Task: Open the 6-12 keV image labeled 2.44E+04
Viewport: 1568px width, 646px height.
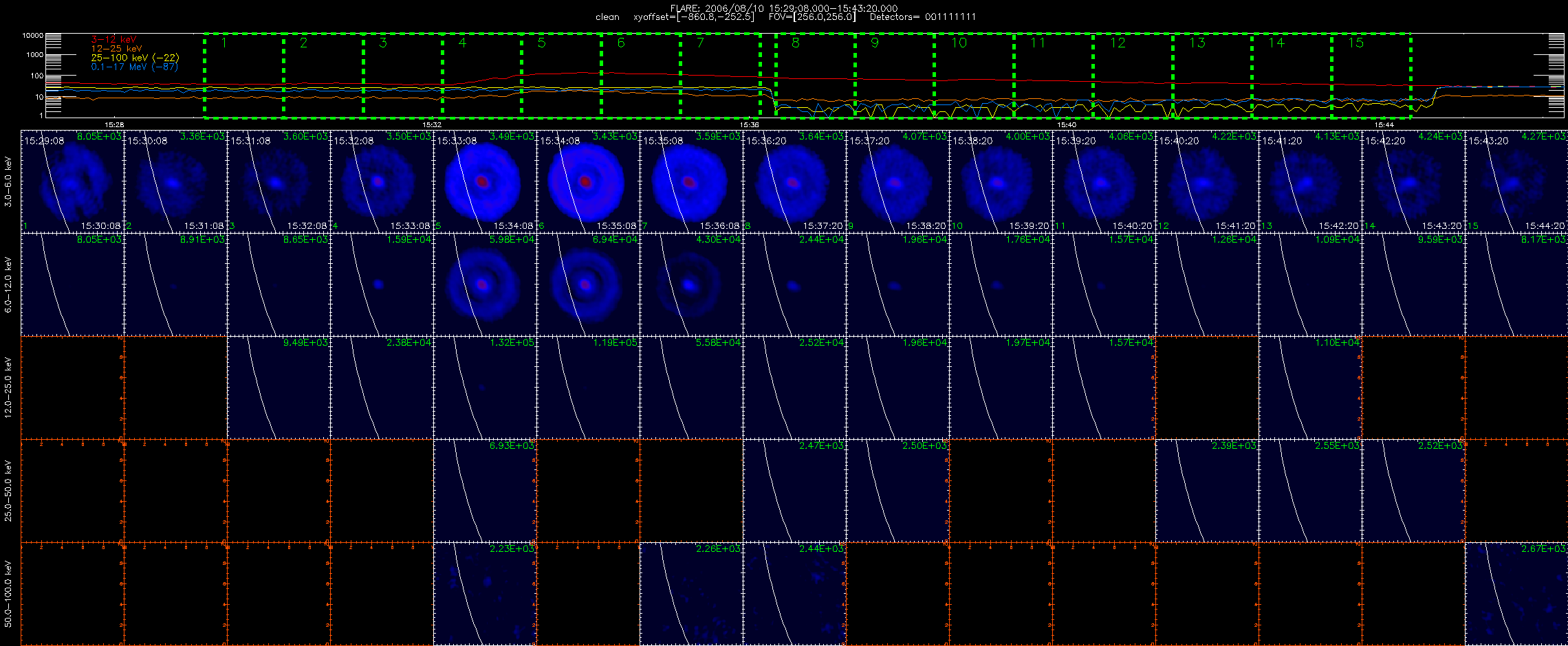Action: (x=795, y=285)
